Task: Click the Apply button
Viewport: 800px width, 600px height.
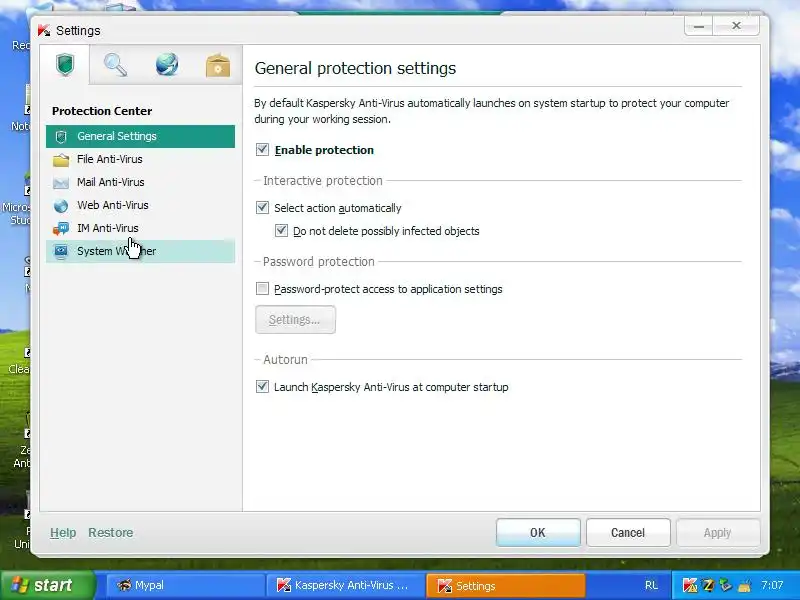Action: [718, 533]
